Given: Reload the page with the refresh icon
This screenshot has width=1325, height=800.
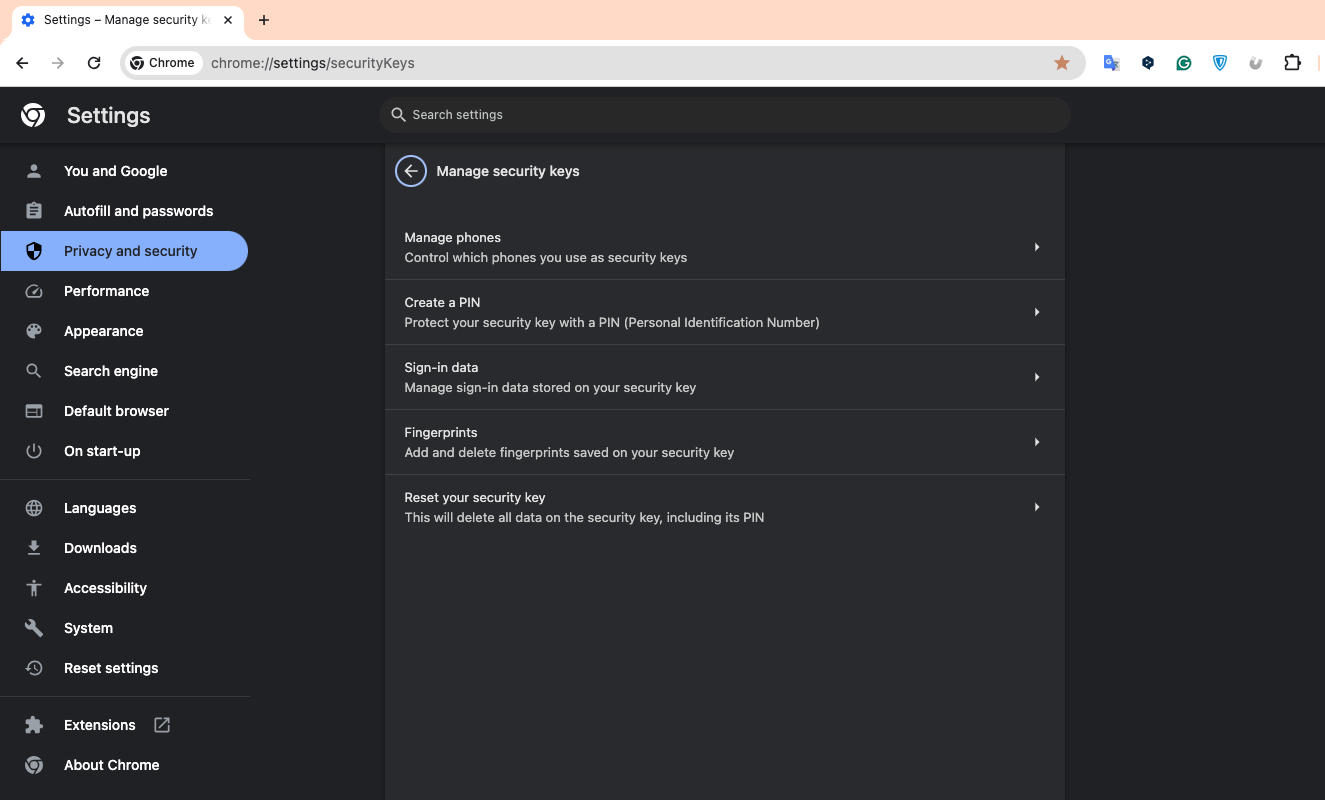Looking at the screenshot, I should pos(94,63).
